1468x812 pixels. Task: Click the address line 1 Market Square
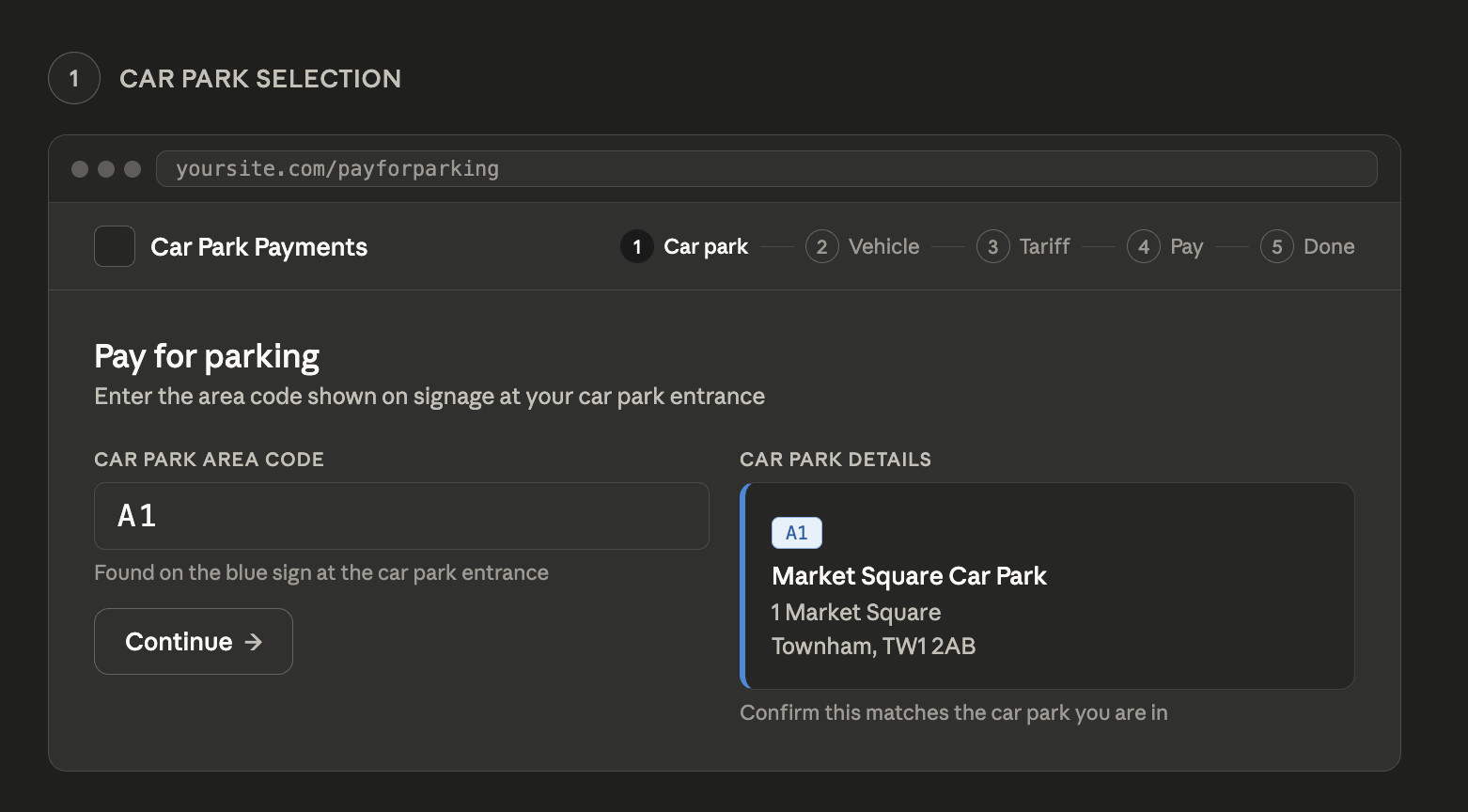(856, 613)
